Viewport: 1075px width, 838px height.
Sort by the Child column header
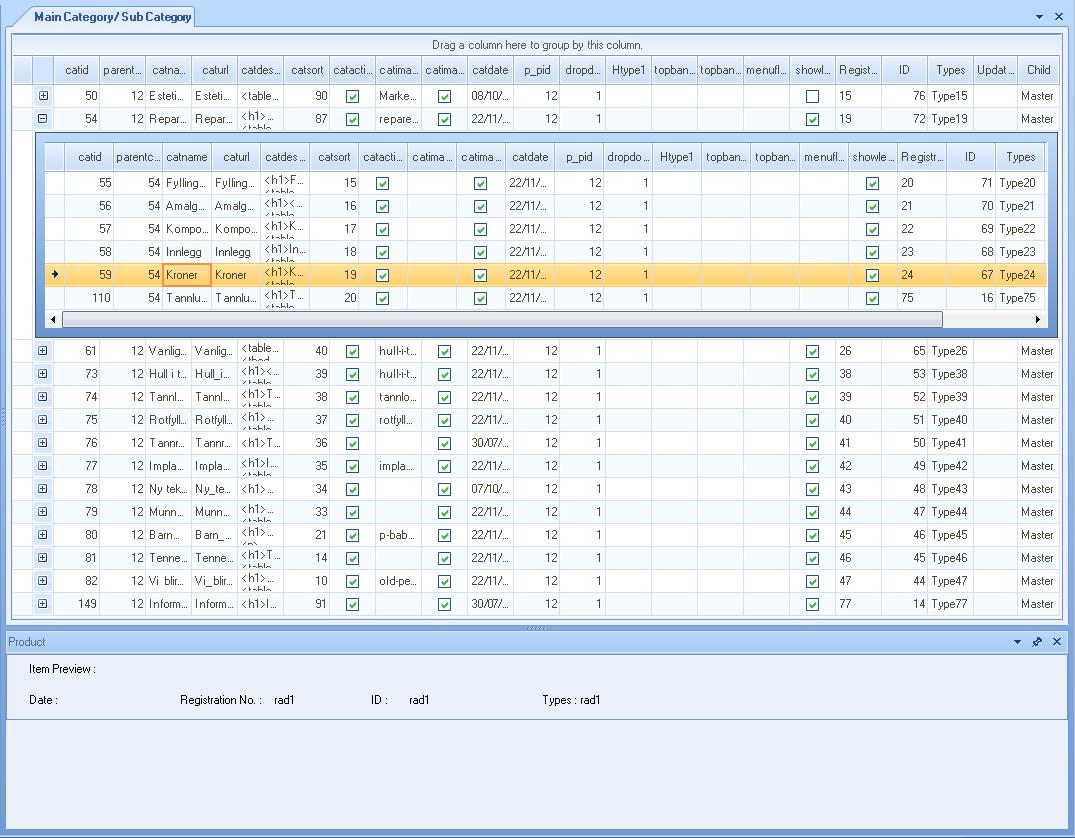1038,70
